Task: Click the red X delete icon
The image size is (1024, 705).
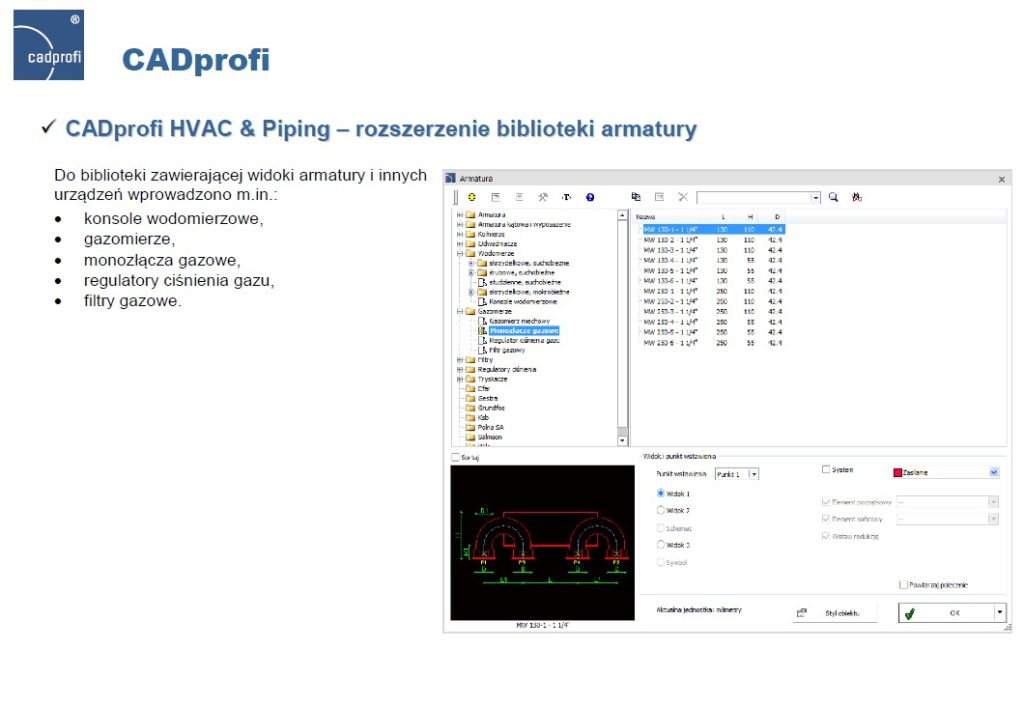Action: (x=683, y=197)
